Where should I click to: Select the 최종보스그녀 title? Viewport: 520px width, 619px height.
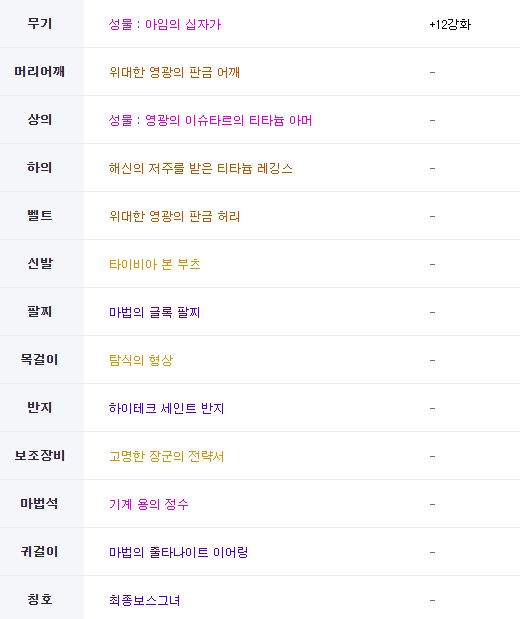coord(145,600)
